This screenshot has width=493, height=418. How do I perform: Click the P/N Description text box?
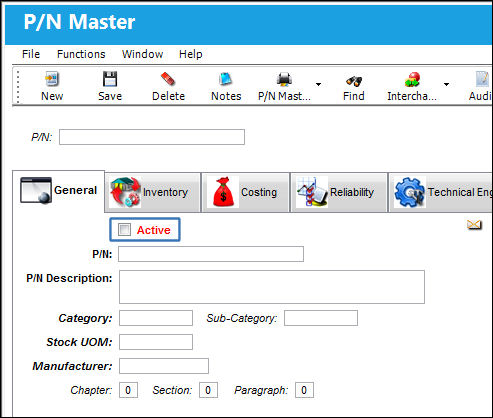272,287
